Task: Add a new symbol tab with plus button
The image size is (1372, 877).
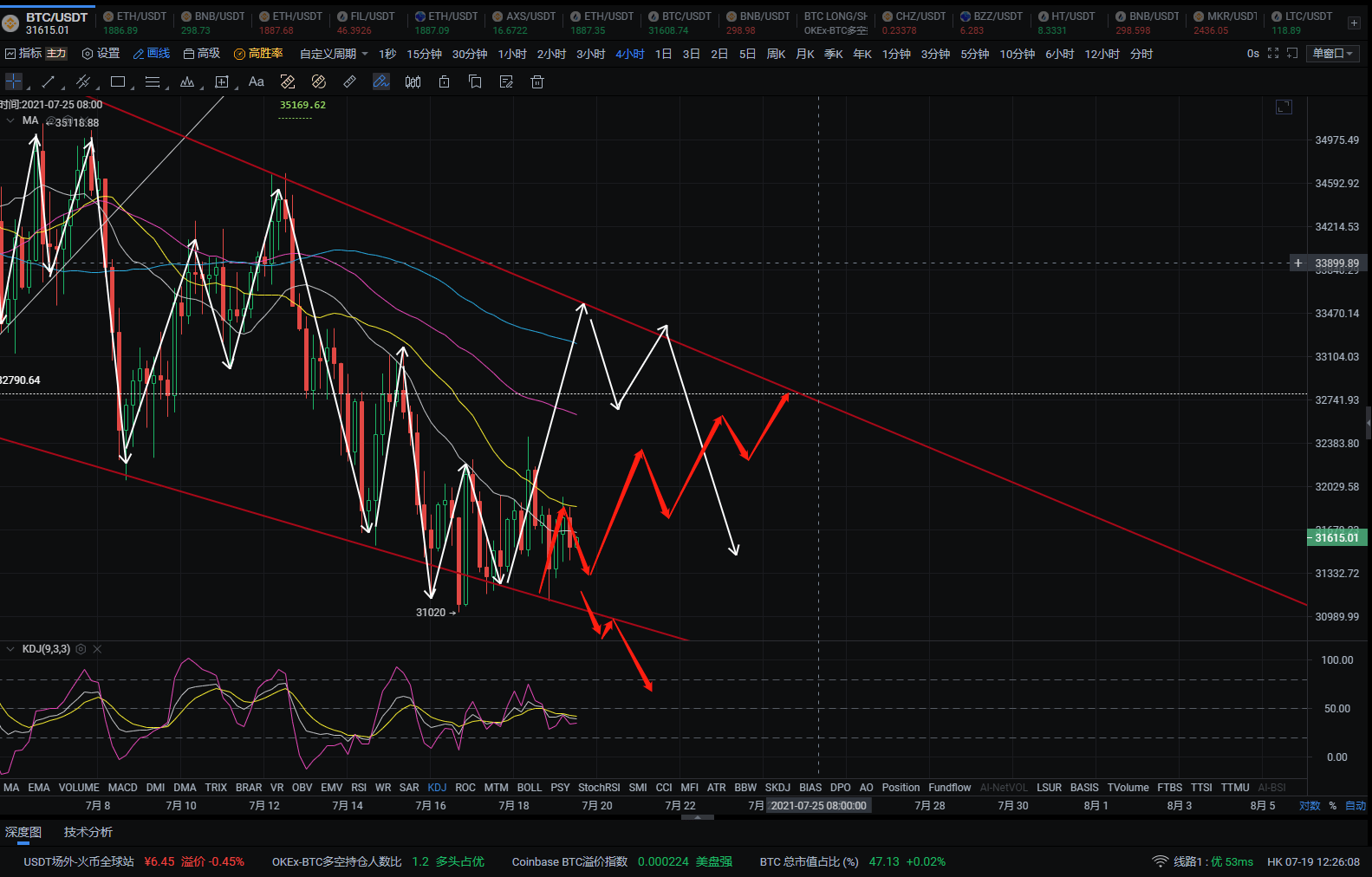Action: click(1354, 23)
